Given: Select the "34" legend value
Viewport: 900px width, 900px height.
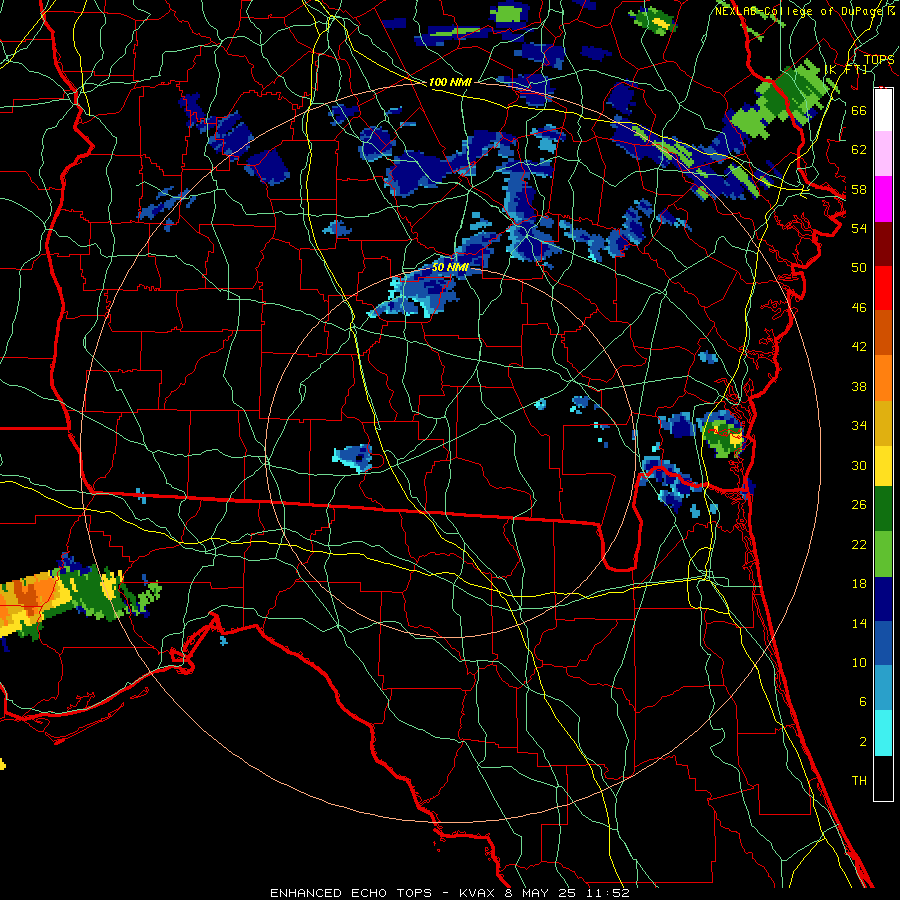Looking at the screenshot, I should click(x=859, y=426).
